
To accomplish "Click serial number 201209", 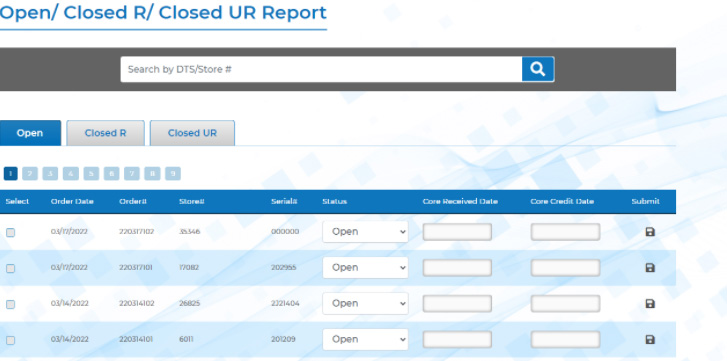I will pyautogui.click(x=283, y=340).
